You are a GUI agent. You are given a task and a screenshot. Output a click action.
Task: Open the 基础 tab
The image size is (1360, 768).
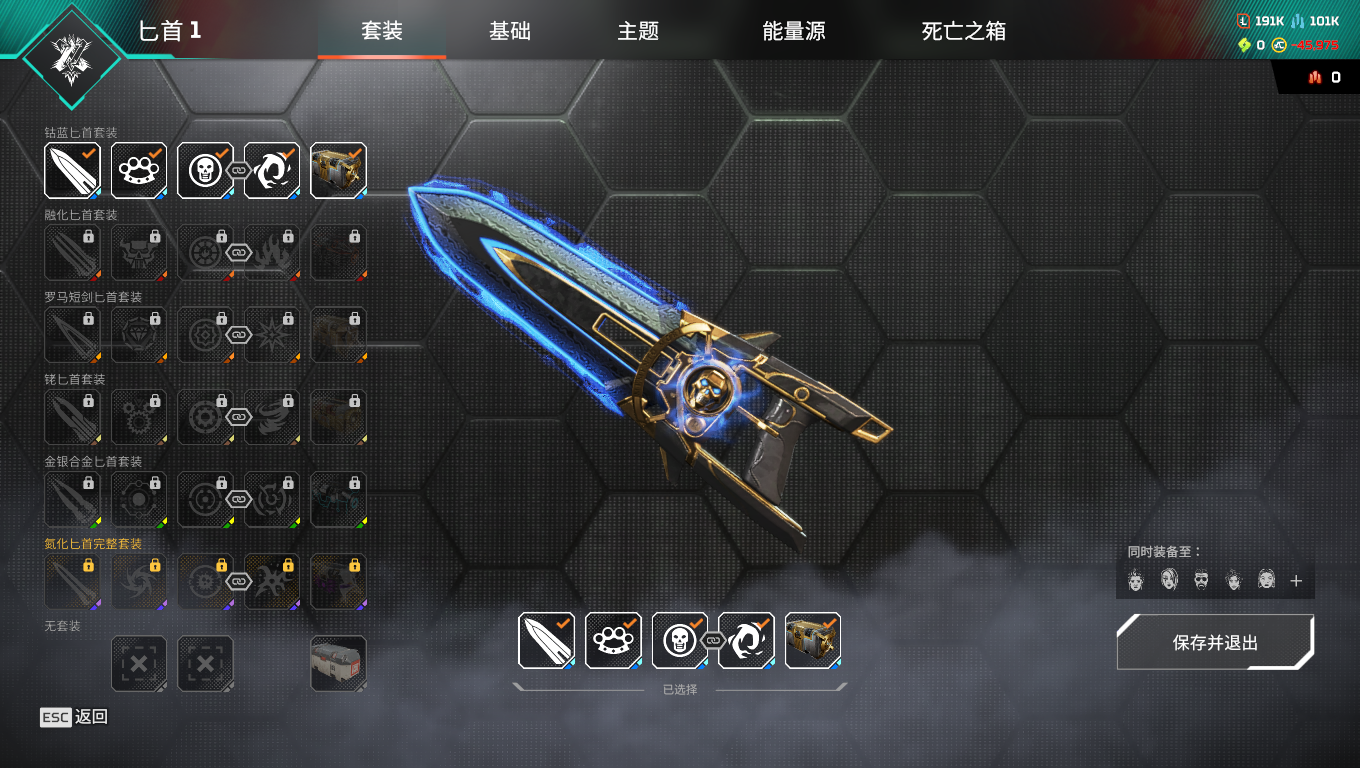pyautogui.click(x=510, y=31)
